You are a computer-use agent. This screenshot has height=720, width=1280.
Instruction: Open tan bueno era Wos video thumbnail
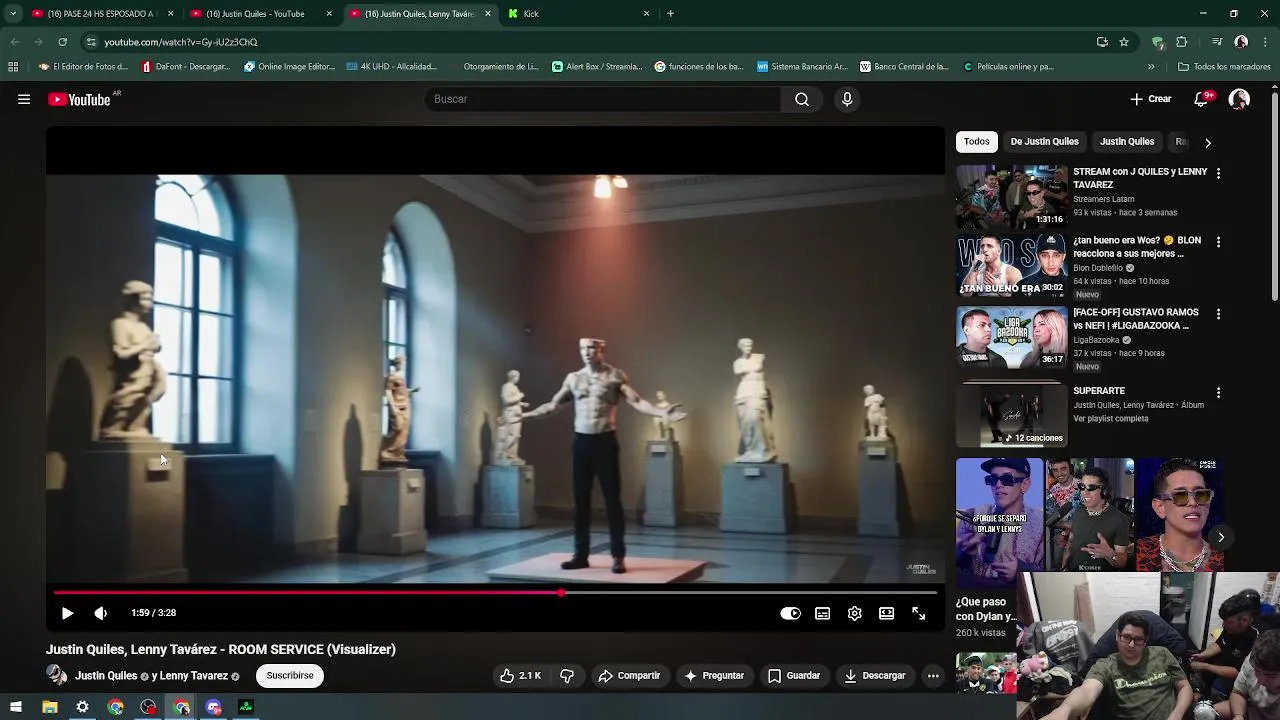click(x=1012, y=266)
